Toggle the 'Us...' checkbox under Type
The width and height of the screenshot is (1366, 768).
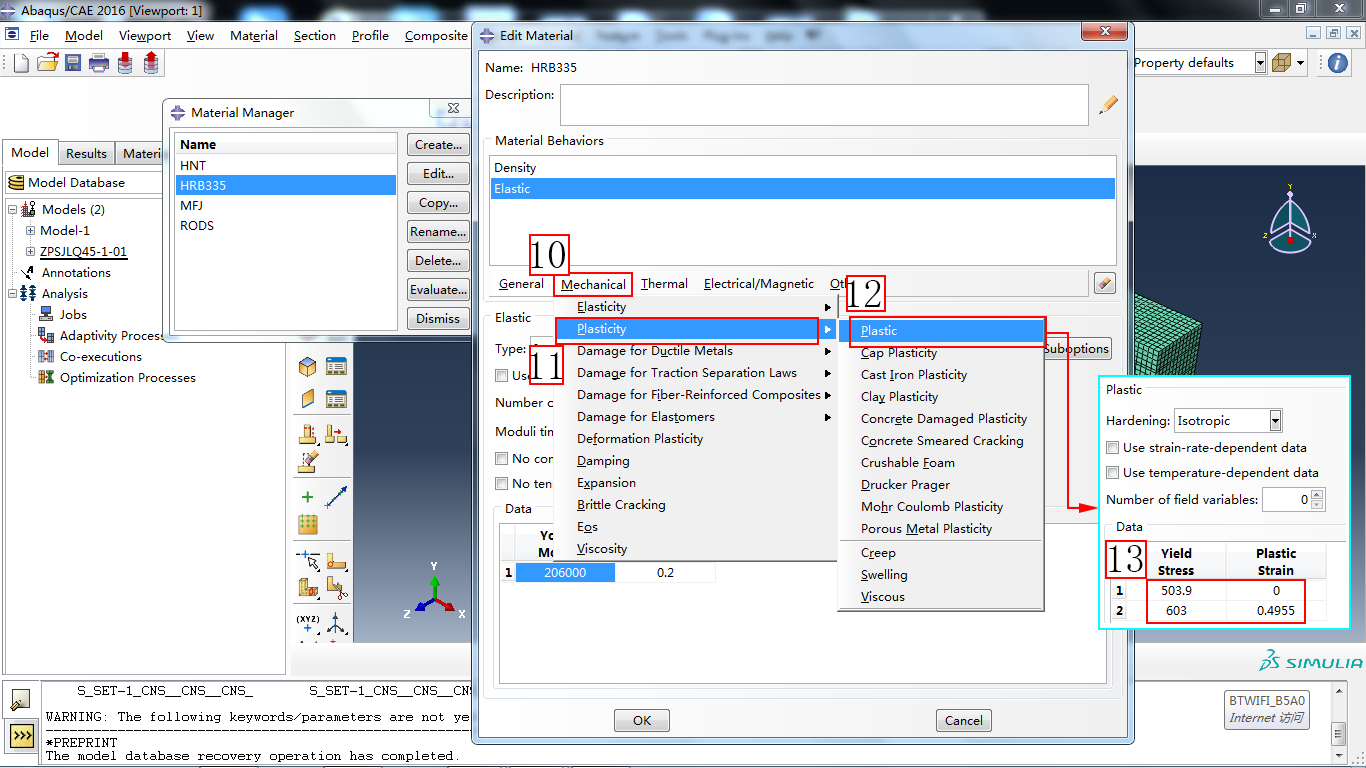click(502, 376)
